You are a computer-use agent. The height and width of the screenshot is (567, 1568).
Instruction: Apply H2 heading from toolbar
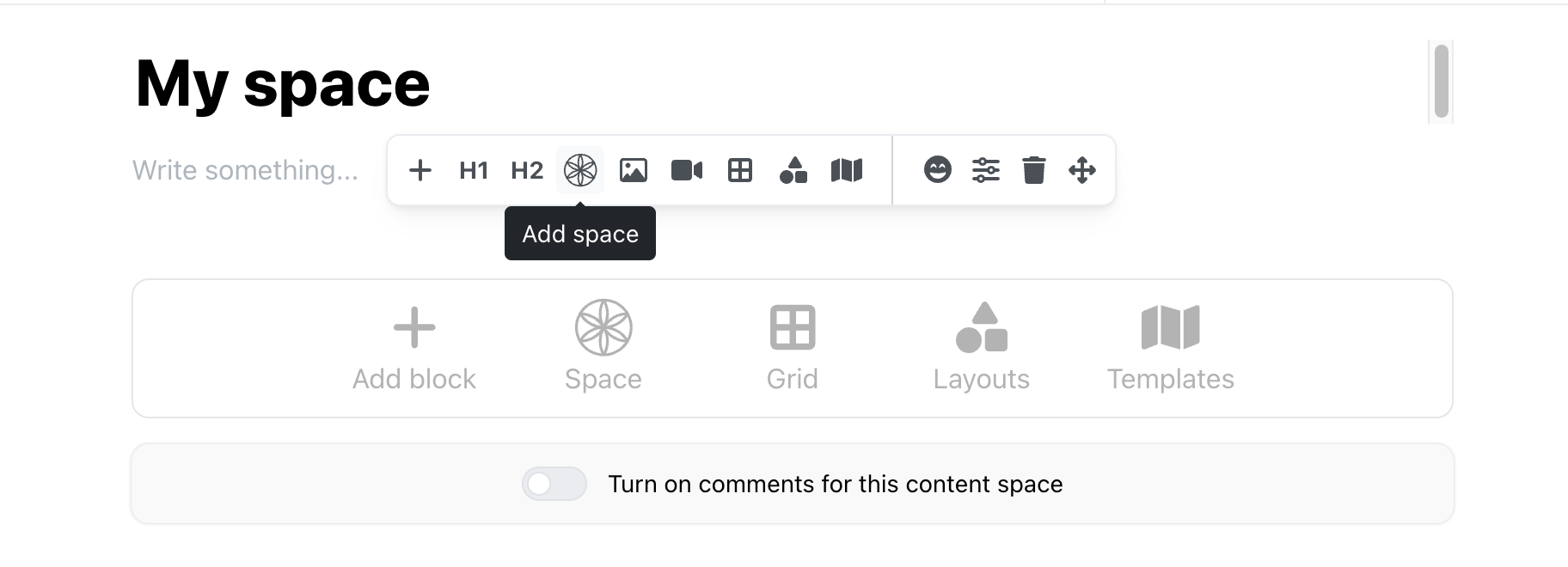point(527,170)
